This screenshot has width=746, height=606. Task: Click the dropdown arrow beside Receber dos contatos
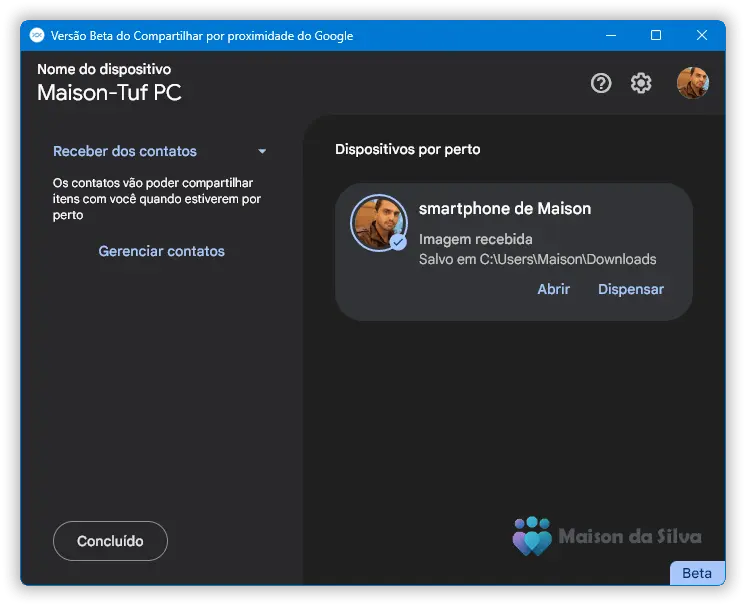coord(262,152)
